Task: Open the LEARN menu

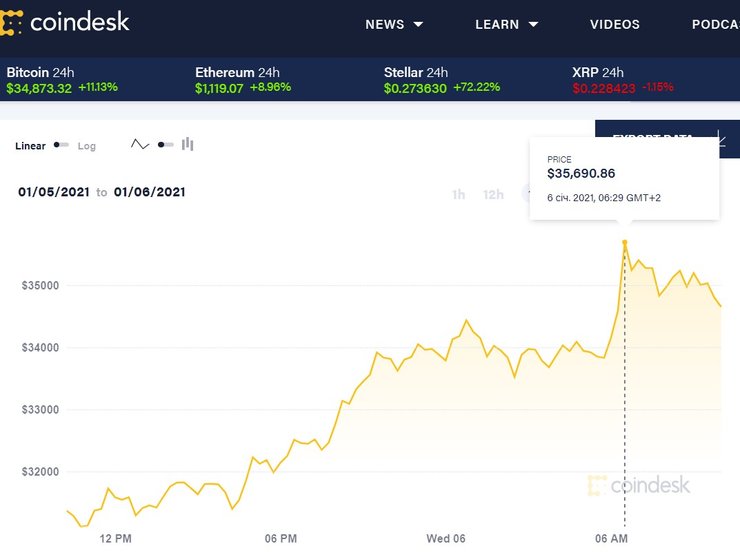Action: [x=497, y=24]
